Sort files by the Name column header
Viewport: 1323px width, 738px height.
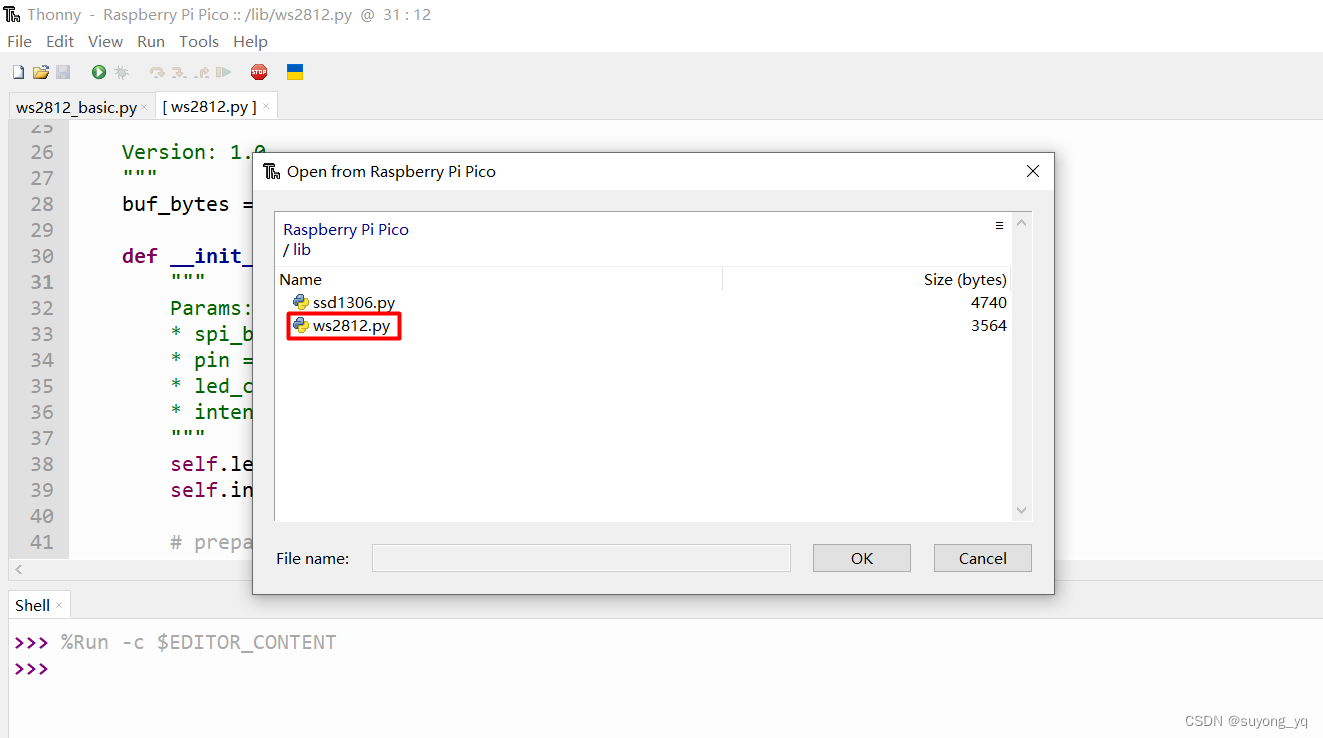[x=499, y=279]
